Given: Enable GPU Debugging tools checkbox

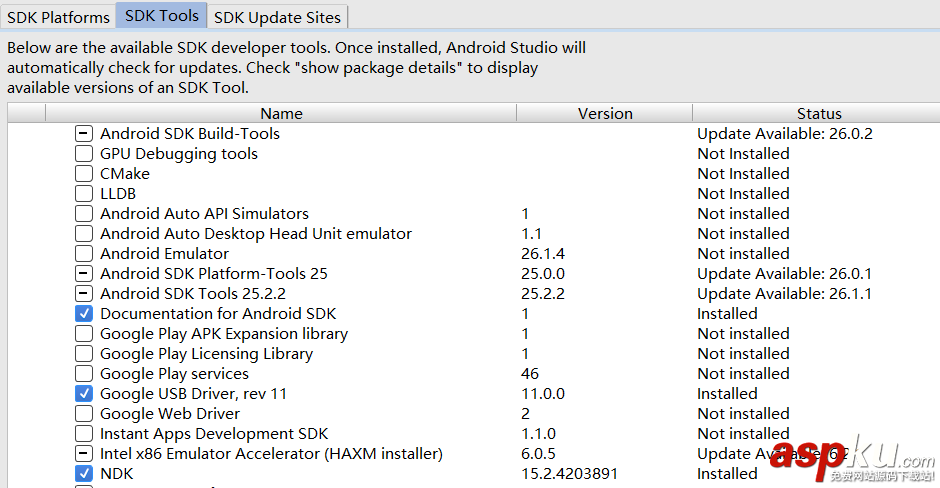Looking at the screenshot, I should [84, 153].
